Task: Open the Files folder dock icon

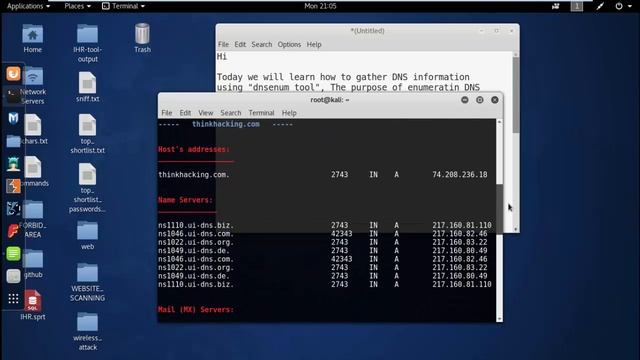Action: pos(13,141)
